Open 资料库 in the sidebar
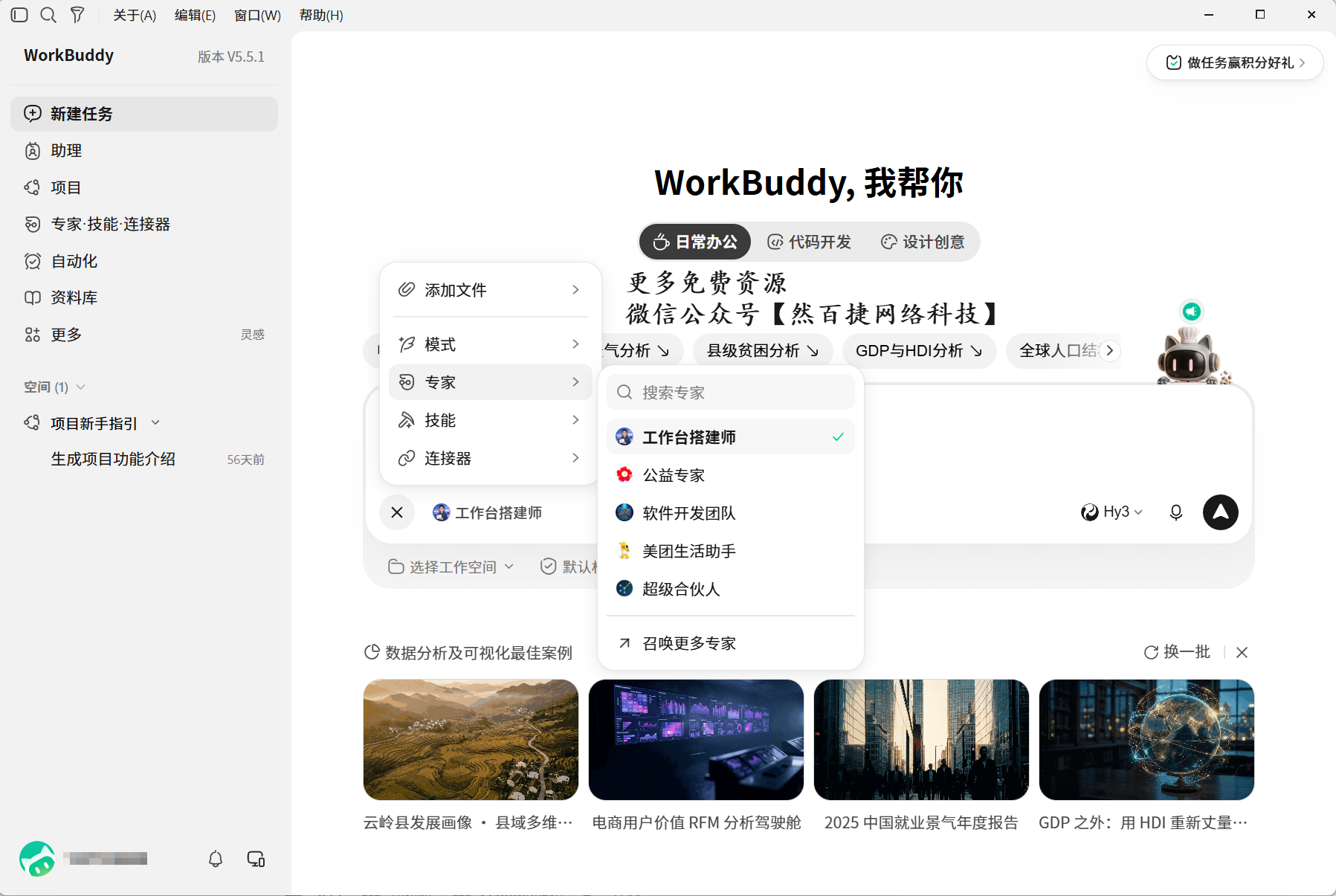This screenshot has height=896, width=1336. tap(144, 297)
